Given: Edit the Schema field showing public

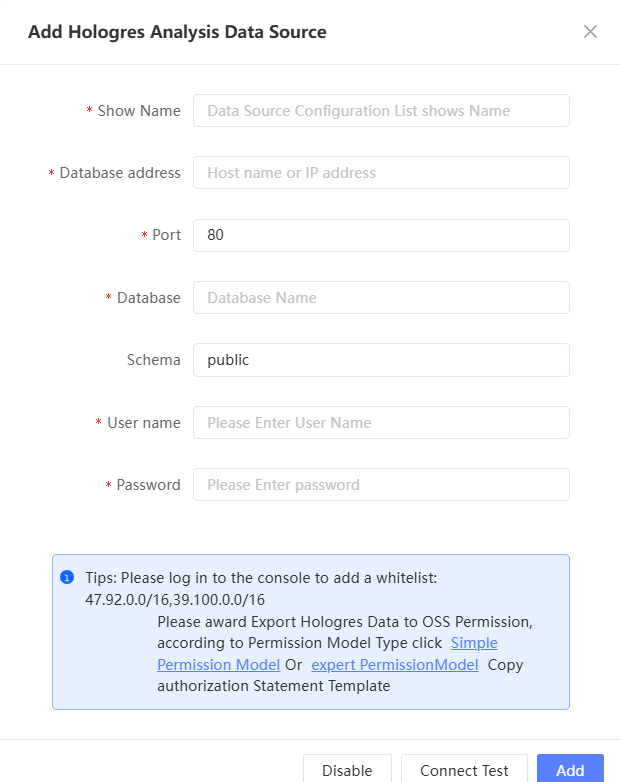Looking at the screenshot, I should [x=381, y=360].
